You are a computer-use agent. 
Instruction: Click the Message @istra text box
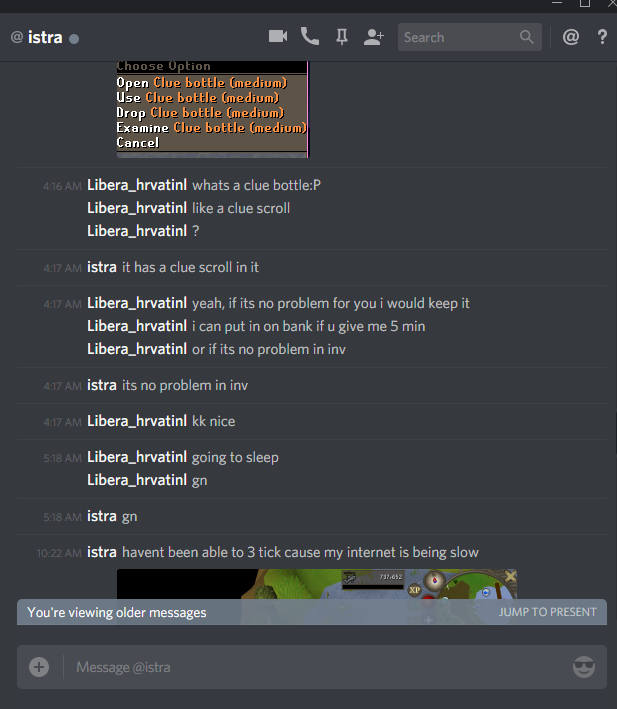tap(316, 667)
